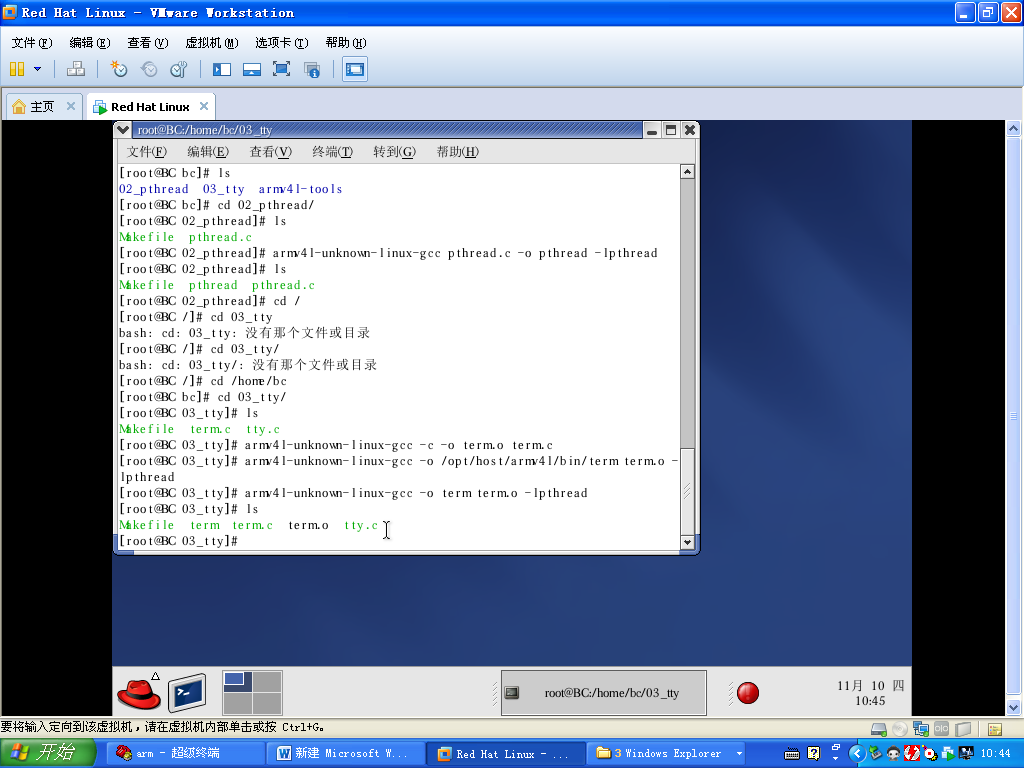Open the terminal 帮助(H) menu
Viewport: 1024px width, 768px height.
[457, 152]
